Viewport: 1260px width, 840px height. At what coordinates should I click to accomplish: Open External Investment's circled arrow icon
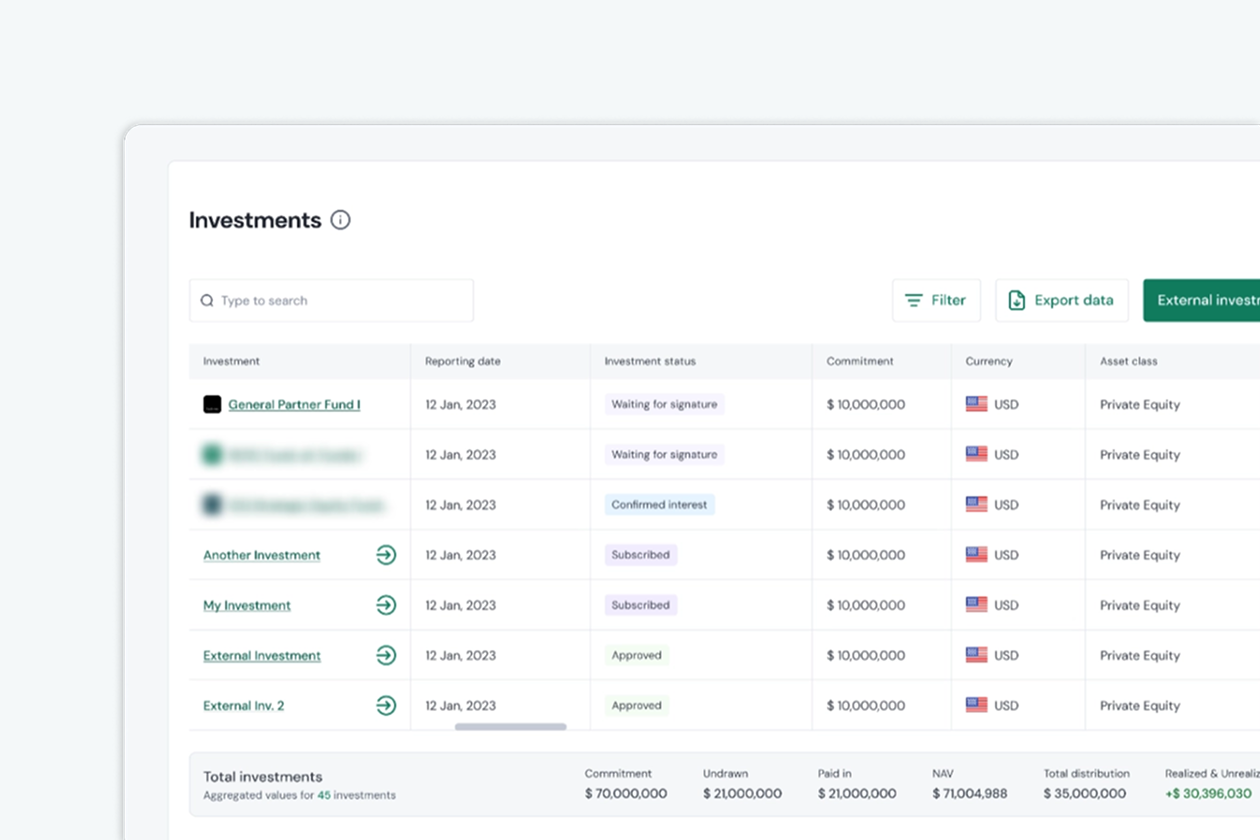(x=386, y=655)
